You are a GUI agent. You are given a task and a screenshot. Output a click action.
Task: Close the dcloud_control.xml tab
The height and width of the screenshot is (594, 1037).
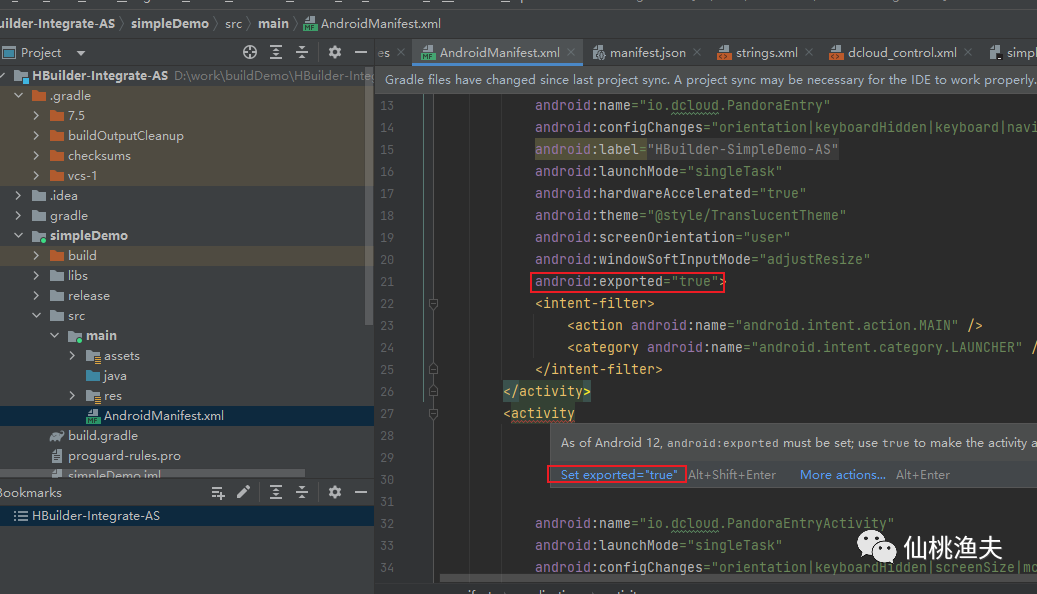[968, 52]
